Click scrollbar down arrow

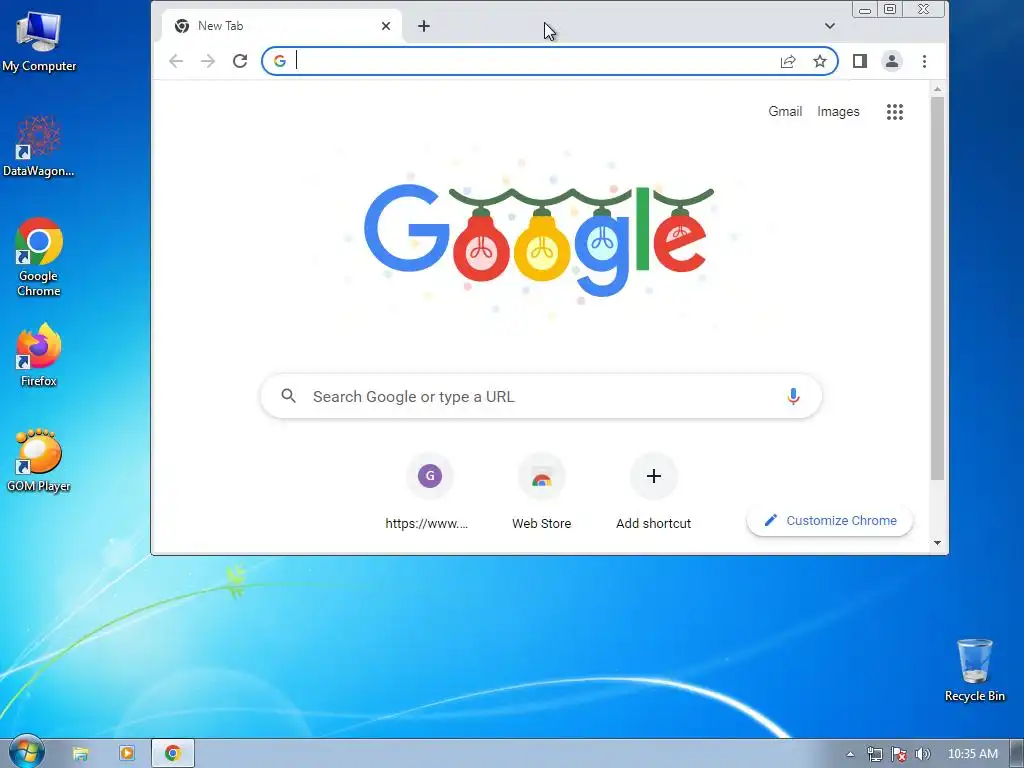click(937, 543)
